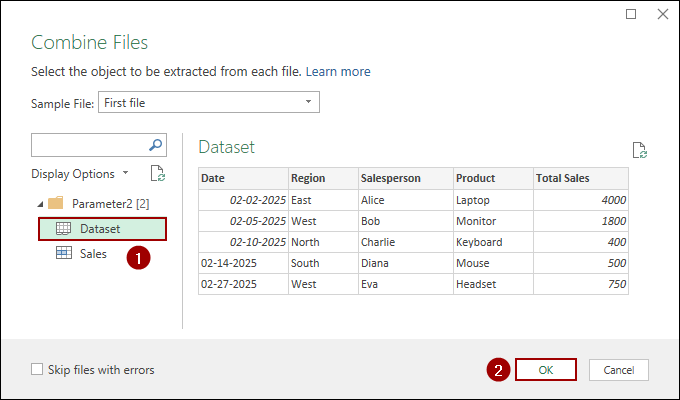Click the refresh icon beside Display Options
680x400 pixels.
[x=157, y=173]
